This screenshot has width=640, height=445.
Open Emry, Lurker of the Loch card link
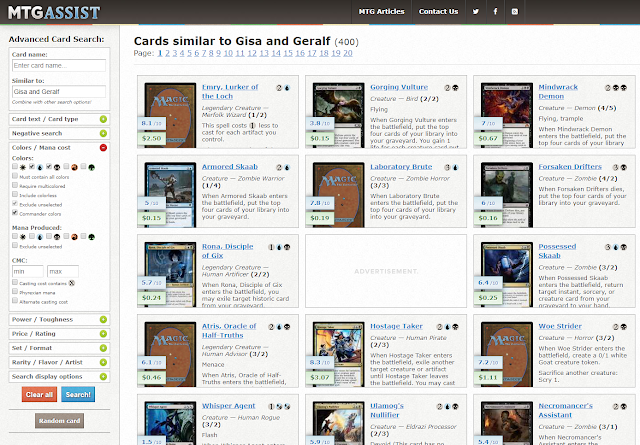click(230, 91)
